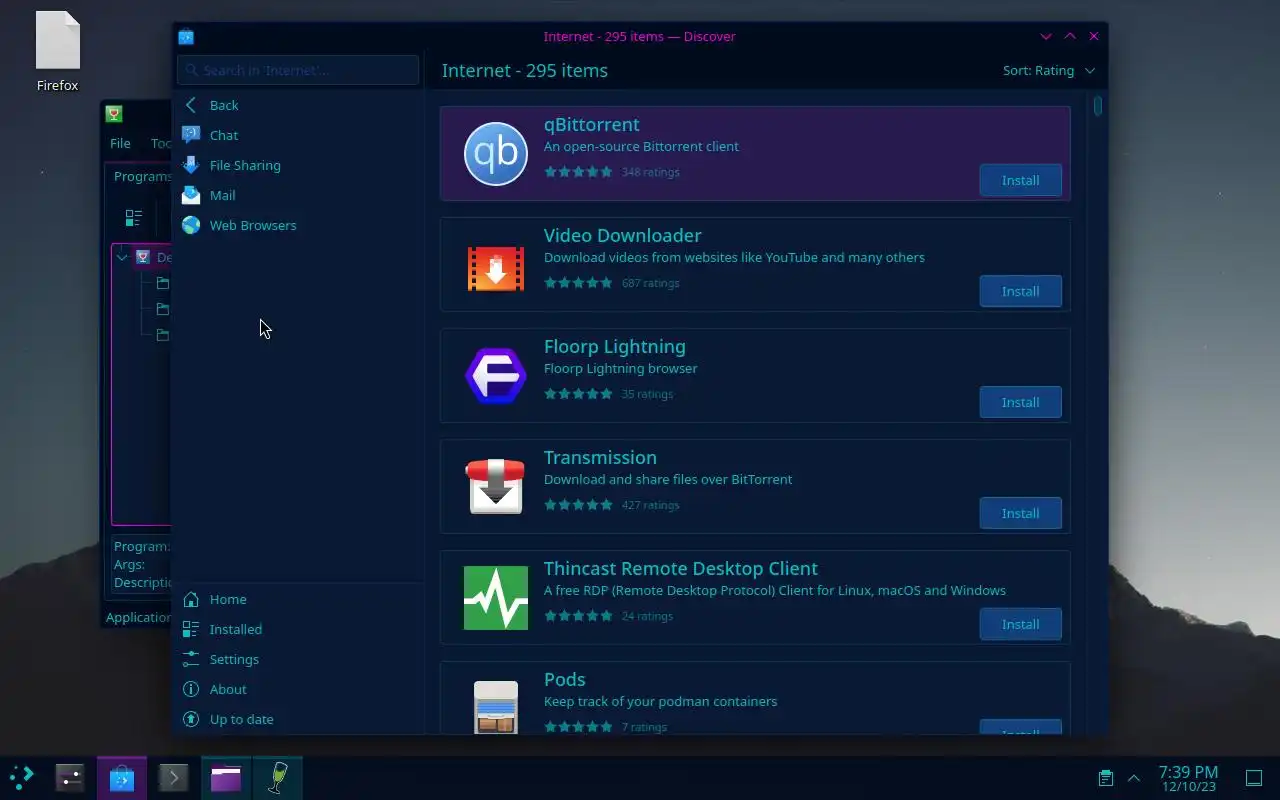The width and height of the screenshot is (1280, 800).
Task: Click the Video Downloader title text
Action: coord(622,235)
